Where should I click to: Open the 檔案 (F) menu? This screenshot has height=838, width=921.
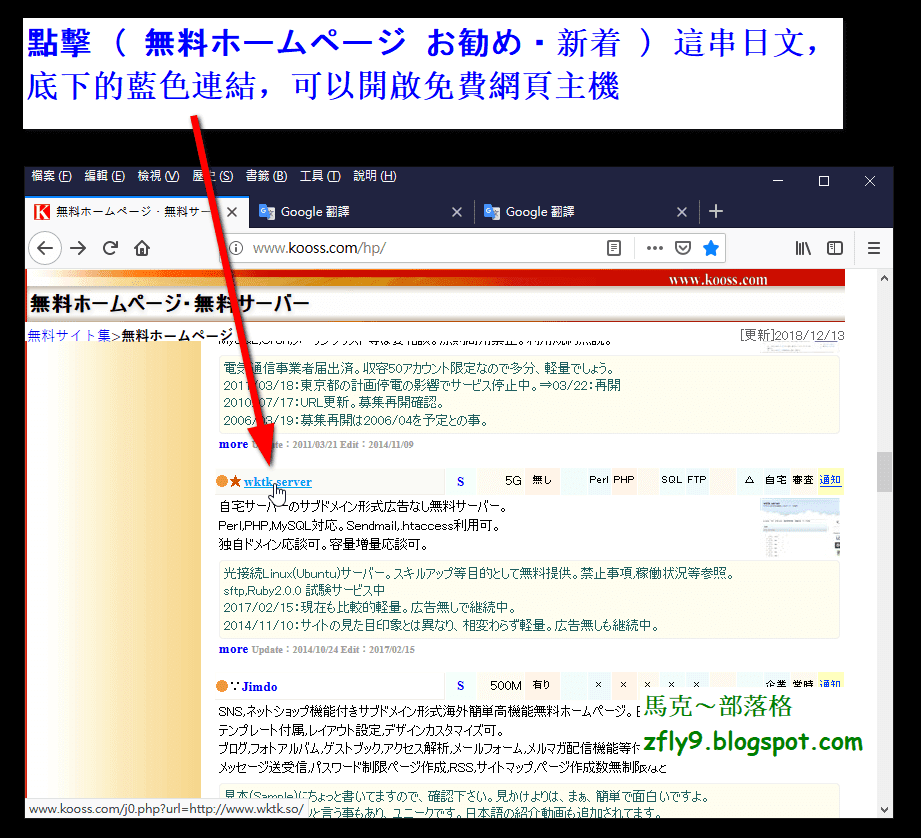click(51, 176)
